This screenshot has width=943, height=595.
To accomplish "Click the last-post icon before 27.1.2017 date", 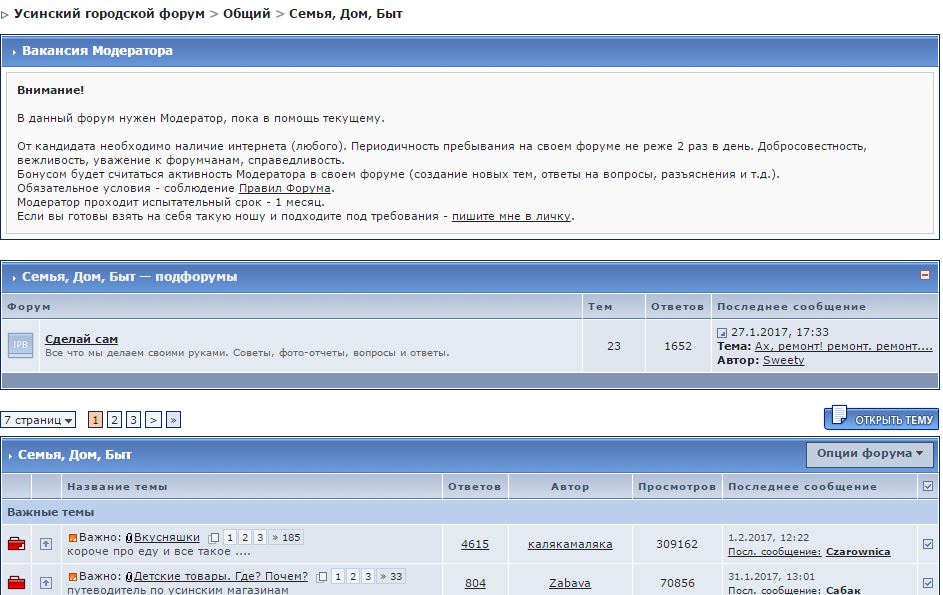I will click(722, 332).
